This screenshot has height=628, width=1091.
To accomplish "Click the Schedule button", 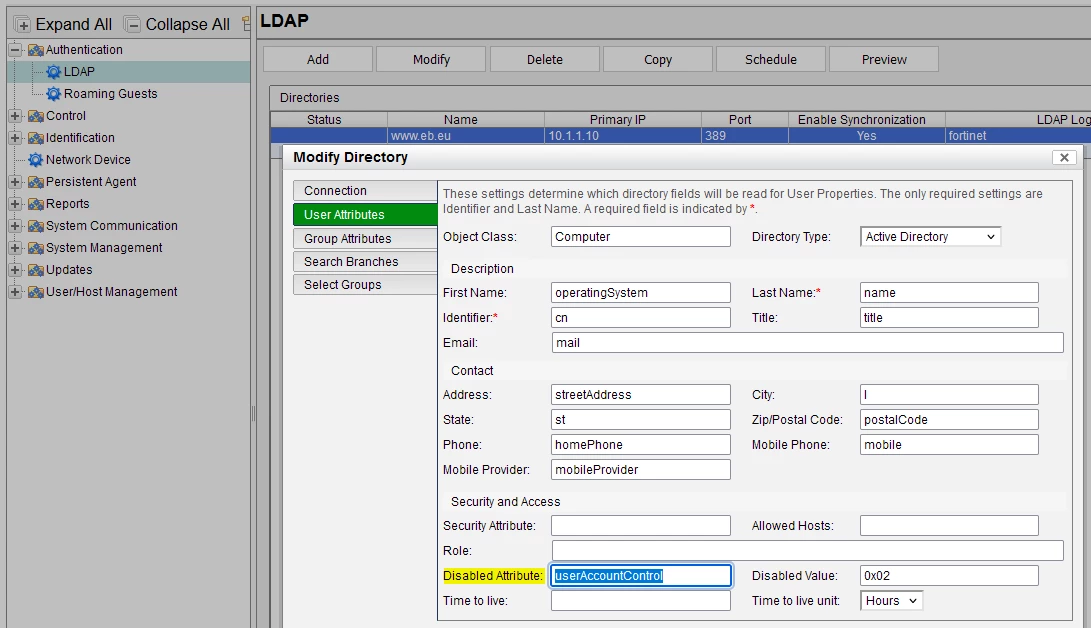I will tap(771, 60).
